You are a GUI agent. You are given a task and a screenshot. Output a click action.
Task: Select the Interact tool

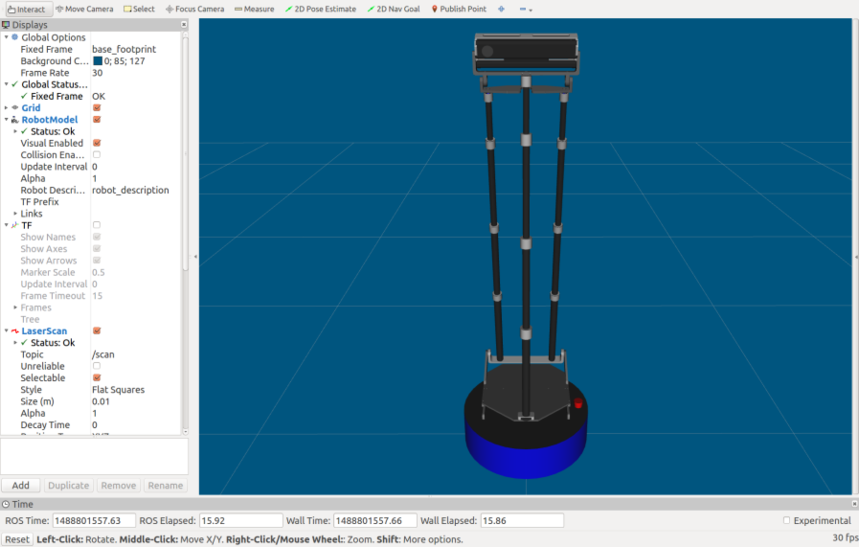pos(26,9)
